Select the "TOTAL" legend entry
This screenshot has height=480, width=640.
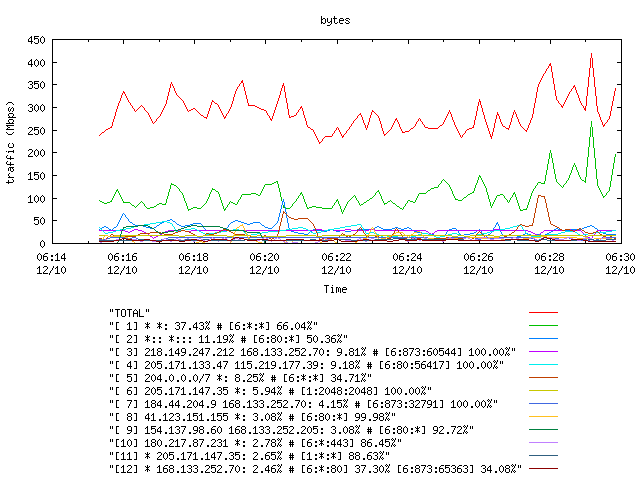129,313
